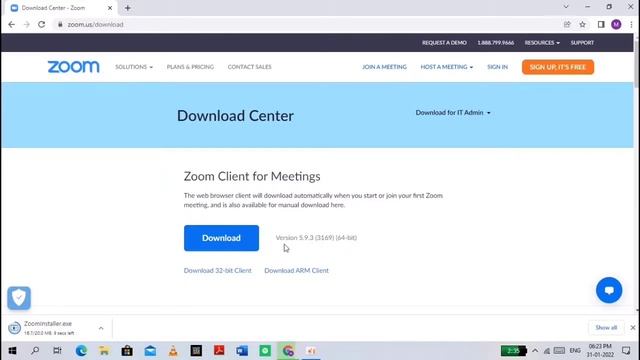Expand ZoomInstaller.exe download options chevron

(x=101, y=328)
